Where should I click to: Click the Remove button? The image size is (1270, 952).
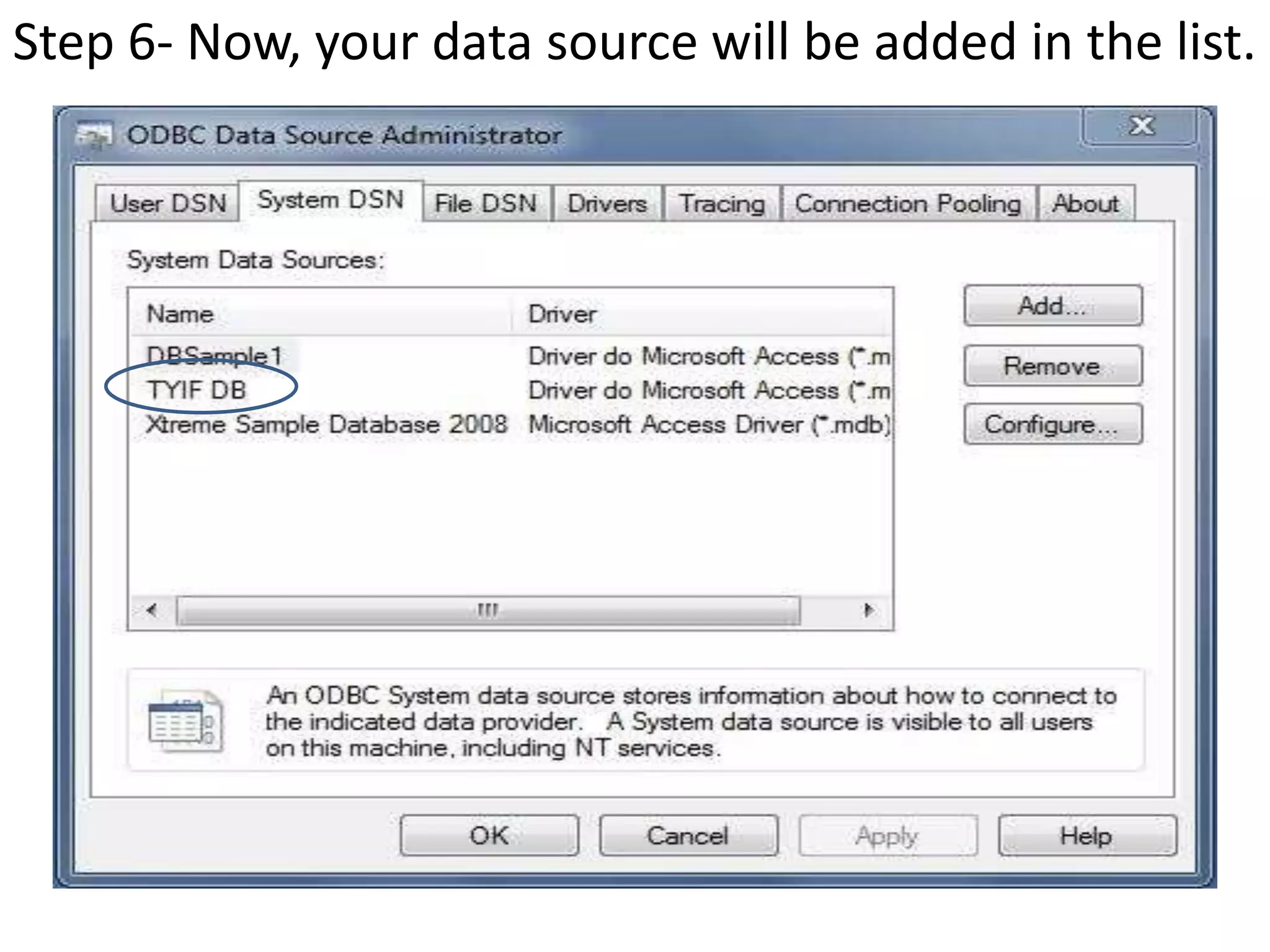coord(1052,366)
